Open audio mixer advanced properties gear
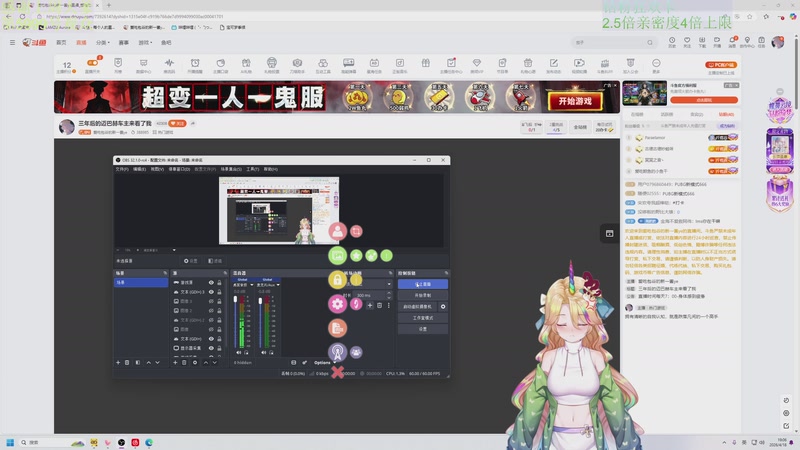Image resolution: width=800 pixels, height=450 pixels. pos(305,363)
